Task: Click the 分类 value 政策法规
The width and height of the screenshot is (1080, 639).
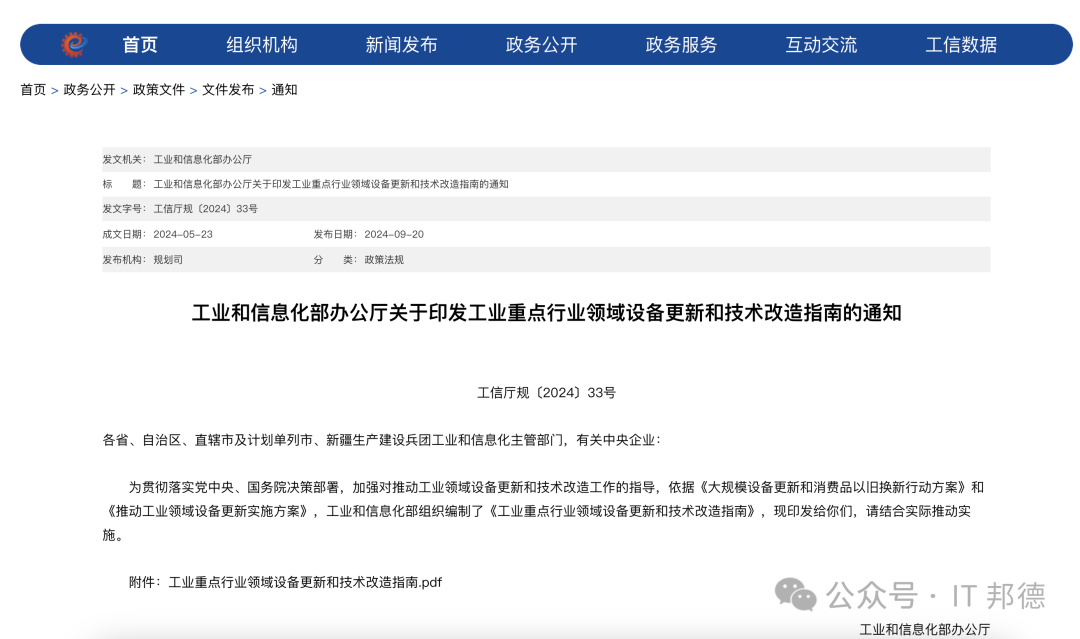Action: (x=384, y=260)
